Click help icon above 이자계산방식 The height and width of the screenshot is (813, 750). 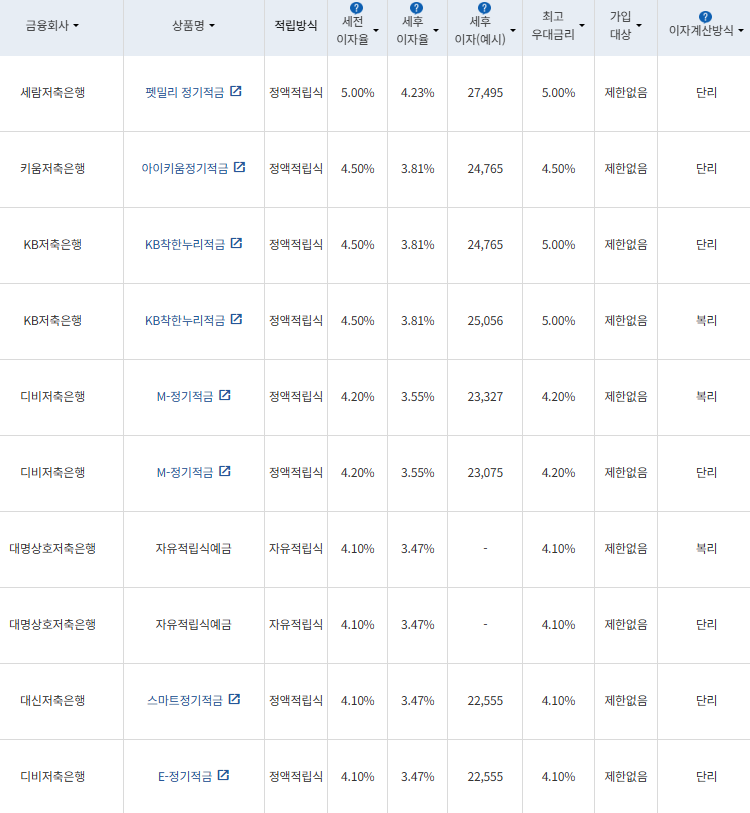706,17
